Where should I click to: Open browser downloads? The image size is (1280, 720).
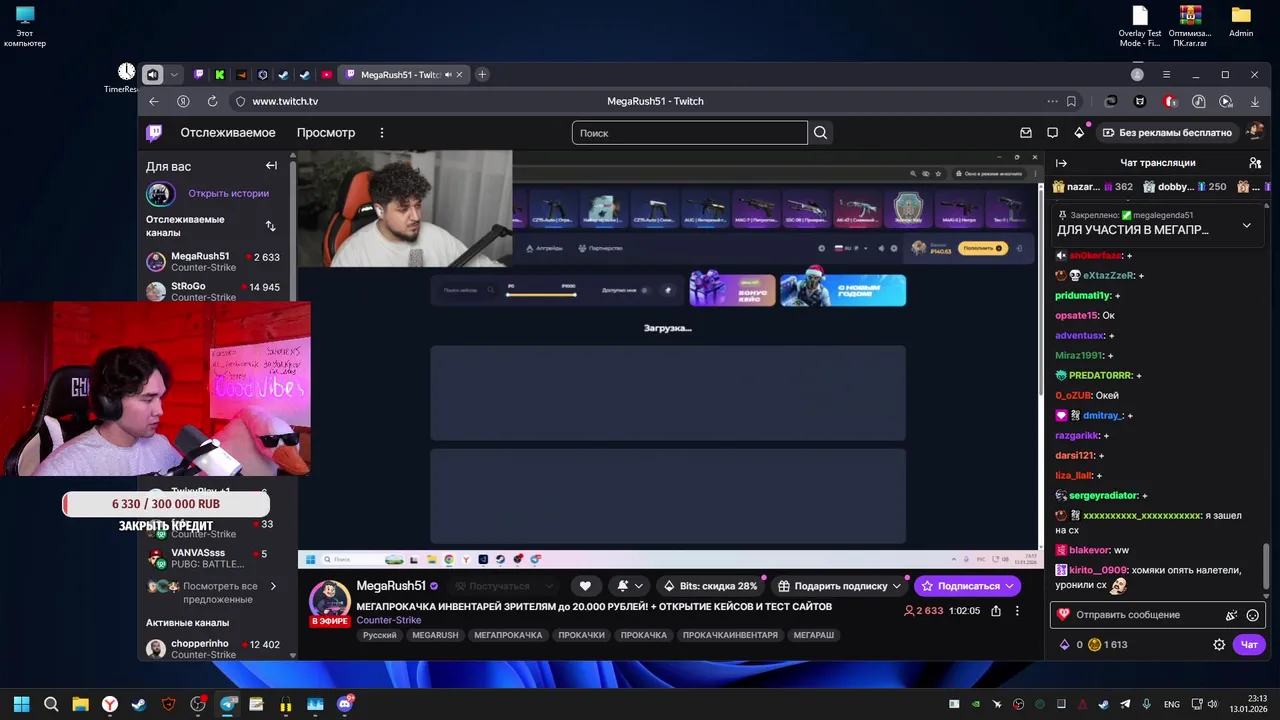[1255, 101]
